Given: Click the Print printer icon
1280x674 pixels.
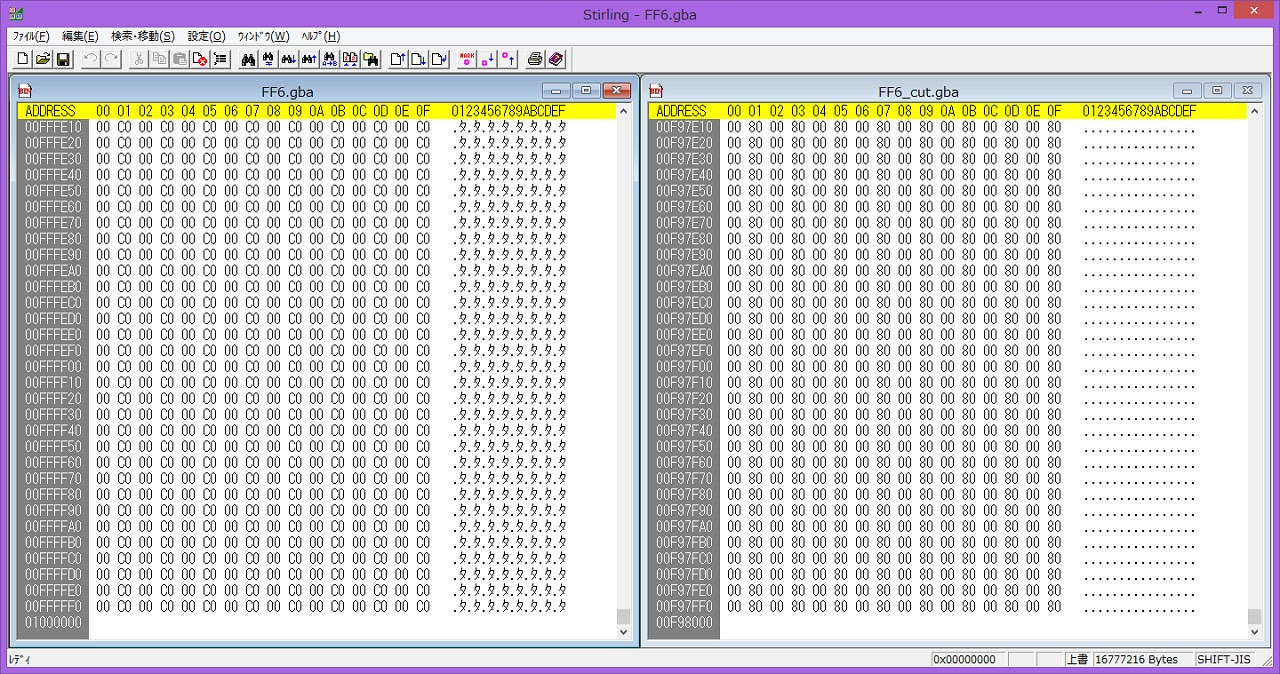Looking at the screenshot, I should pos(535,59).
